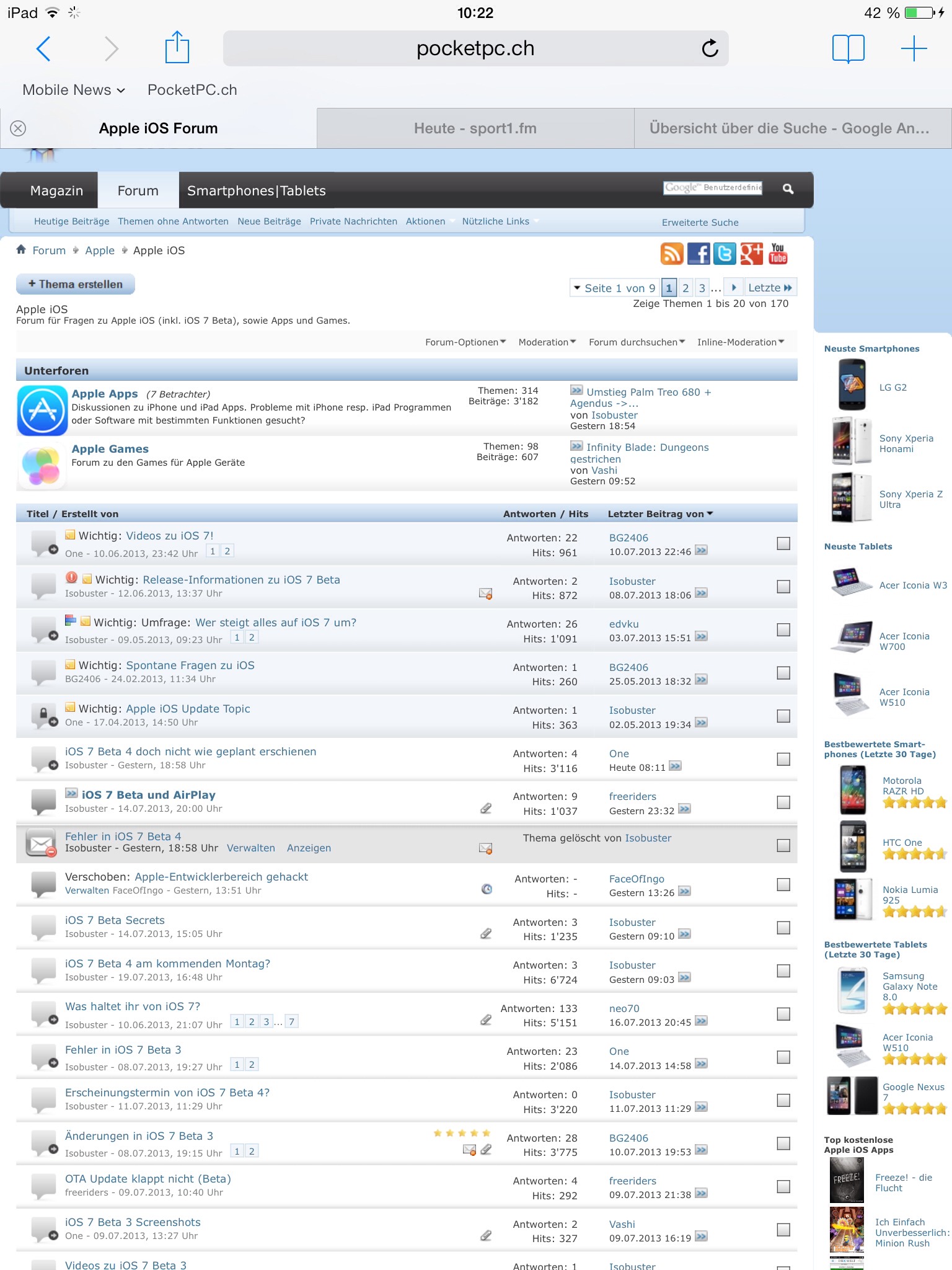Screen dimensions: 952x1270
Task: Check box for Release-Informationen zu iOS 7 Beta
Action: (x=783, y=587)
